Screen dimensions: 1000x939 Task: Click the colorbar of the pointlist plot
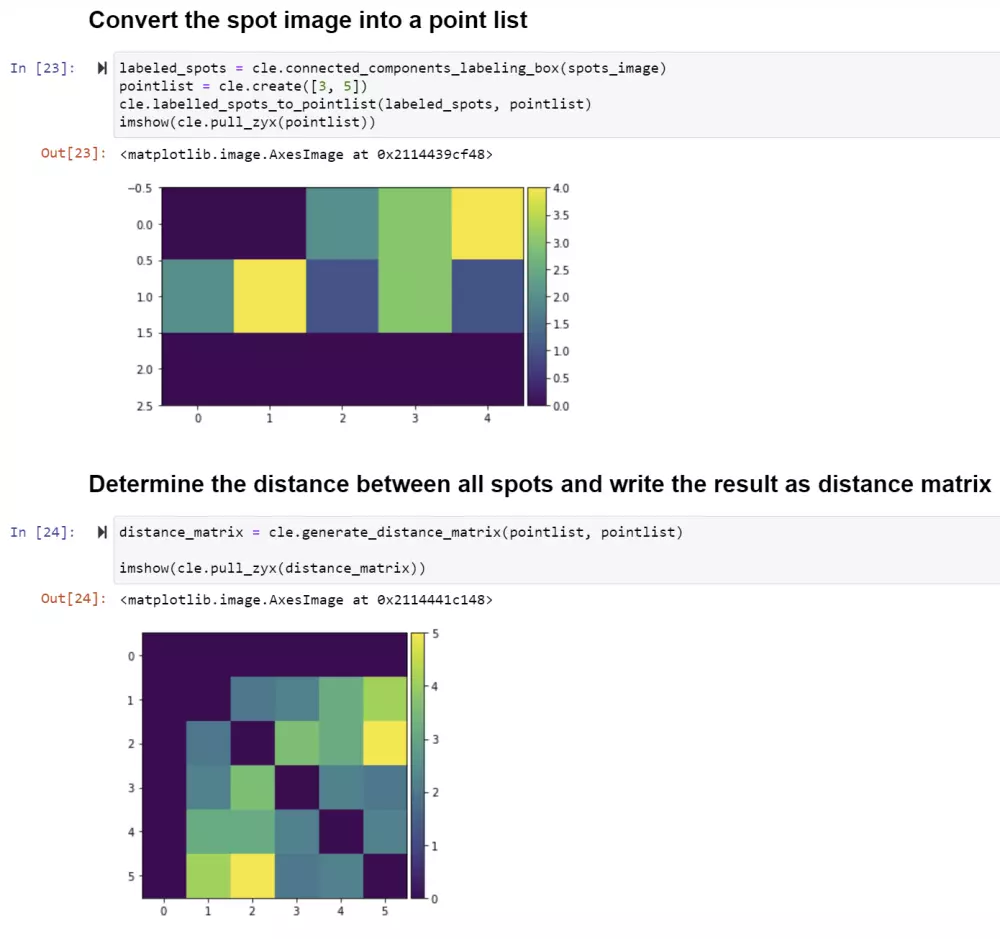coord(535,296)
